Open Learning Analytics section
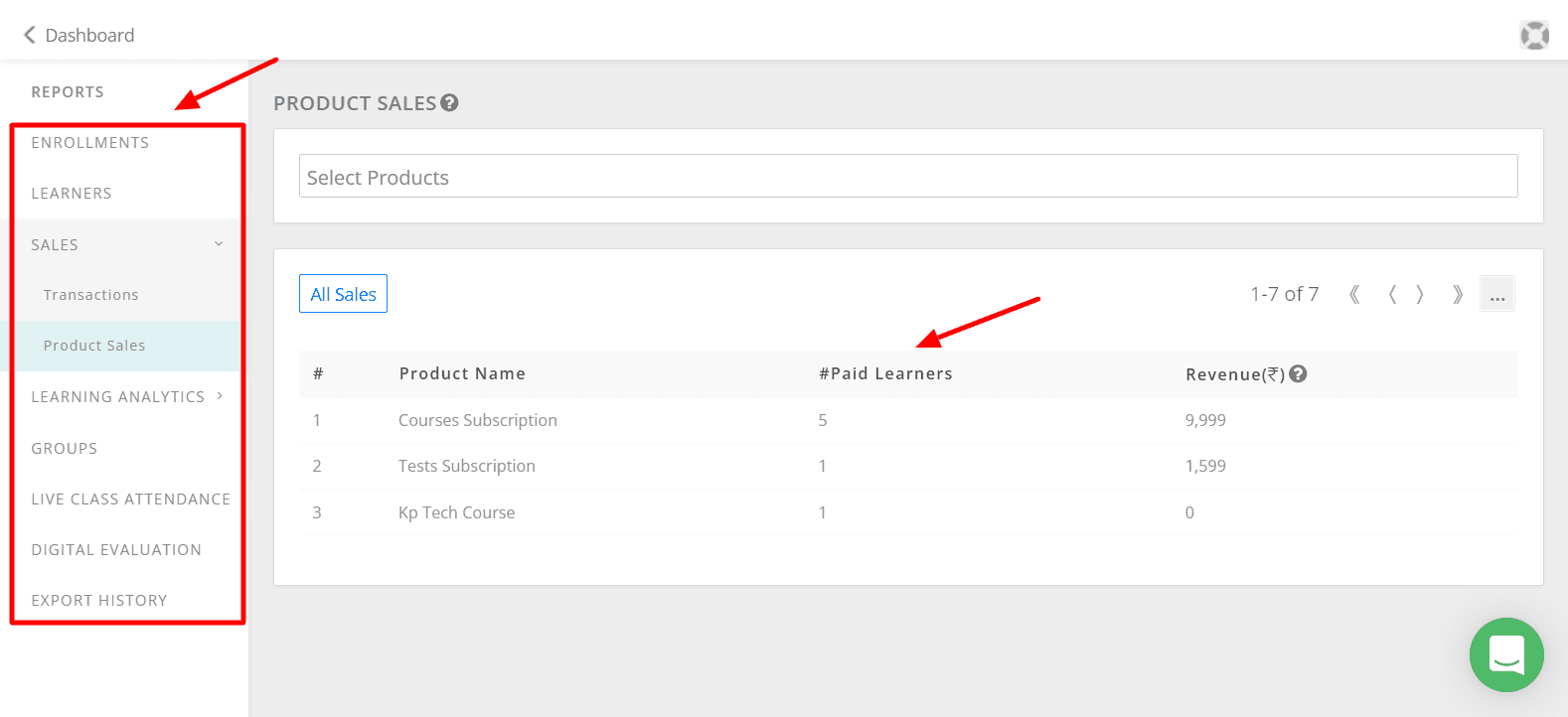 click(x=118, y=396)
